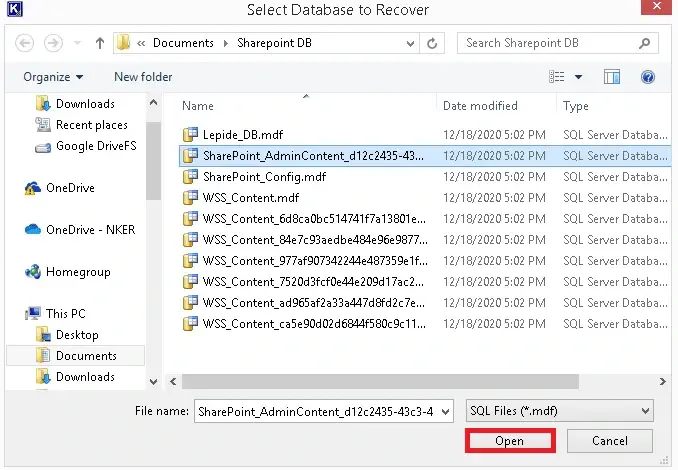The width and height of the screenshot is (678, 470).
Task: Click the navigation pane vertical scrollbar thumb
Action: (154, 161)
